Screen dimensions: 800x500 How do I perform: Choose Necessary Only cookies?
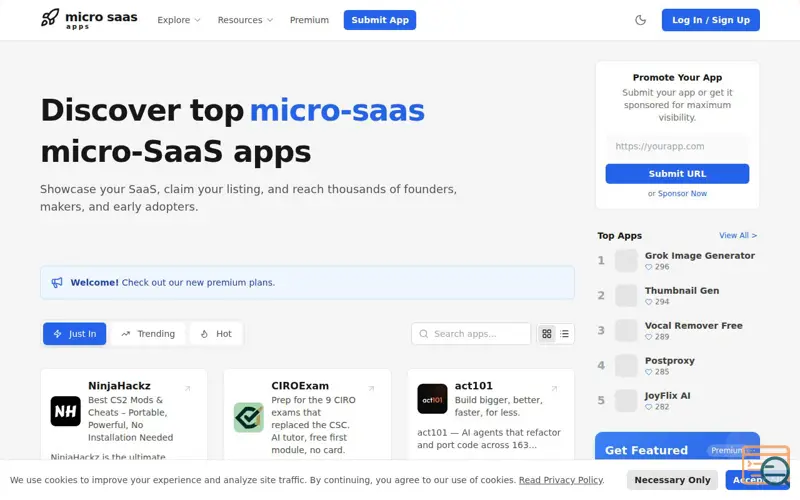[x=672, y=480]
